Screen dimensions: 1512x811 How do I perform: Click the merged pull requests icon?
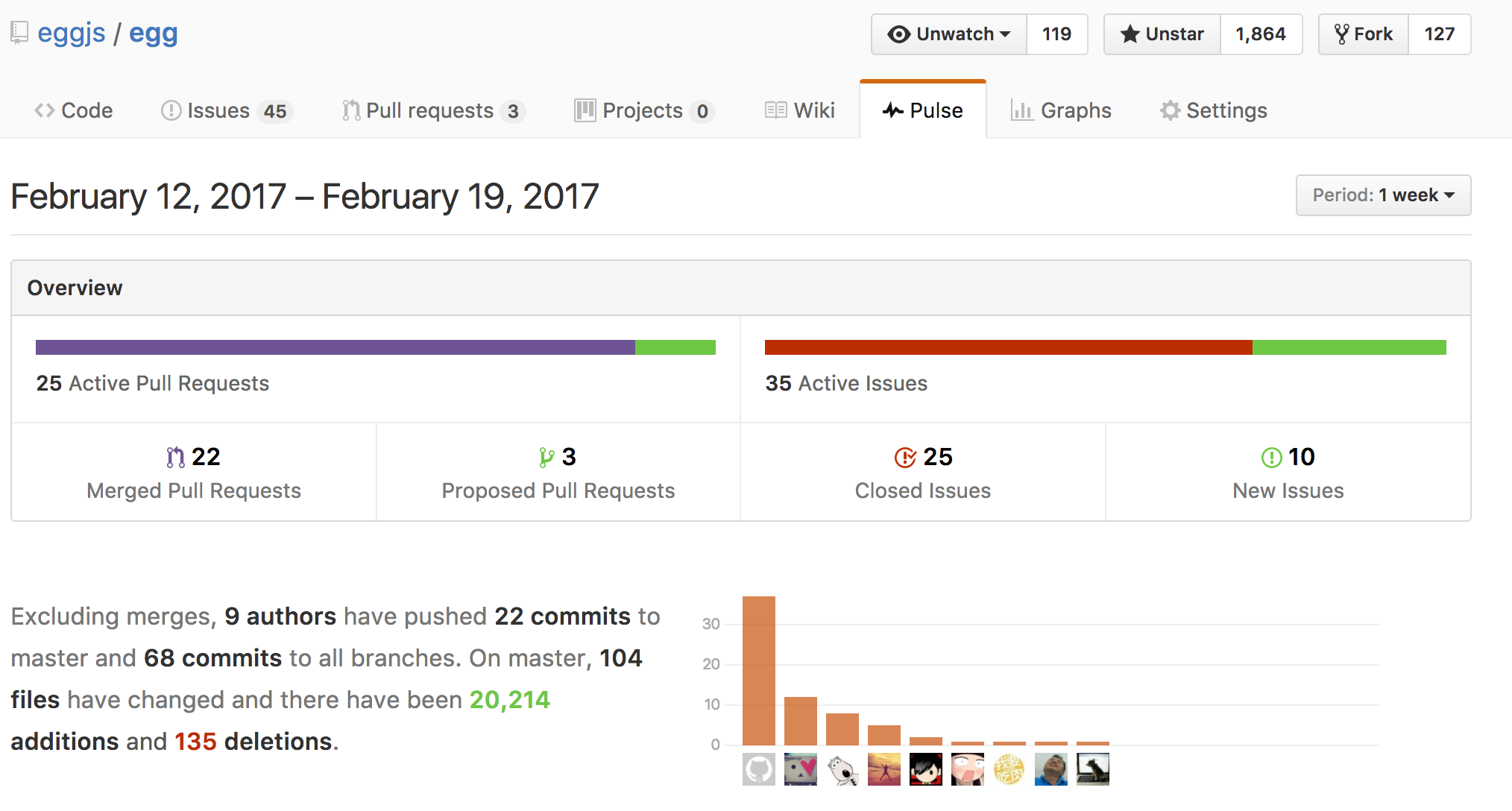point(175,457)
